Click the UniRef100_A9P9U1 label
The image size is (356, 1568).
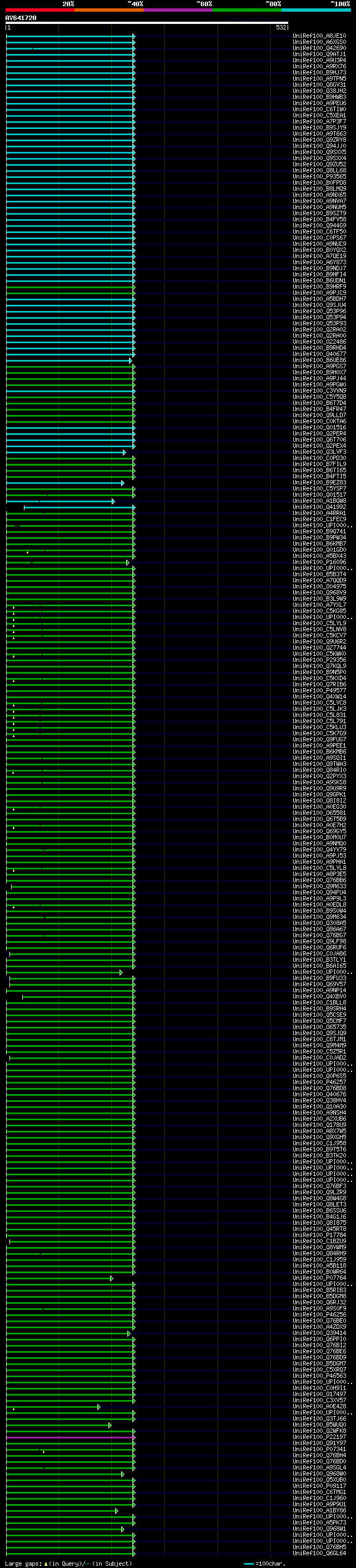point(319,1505)
